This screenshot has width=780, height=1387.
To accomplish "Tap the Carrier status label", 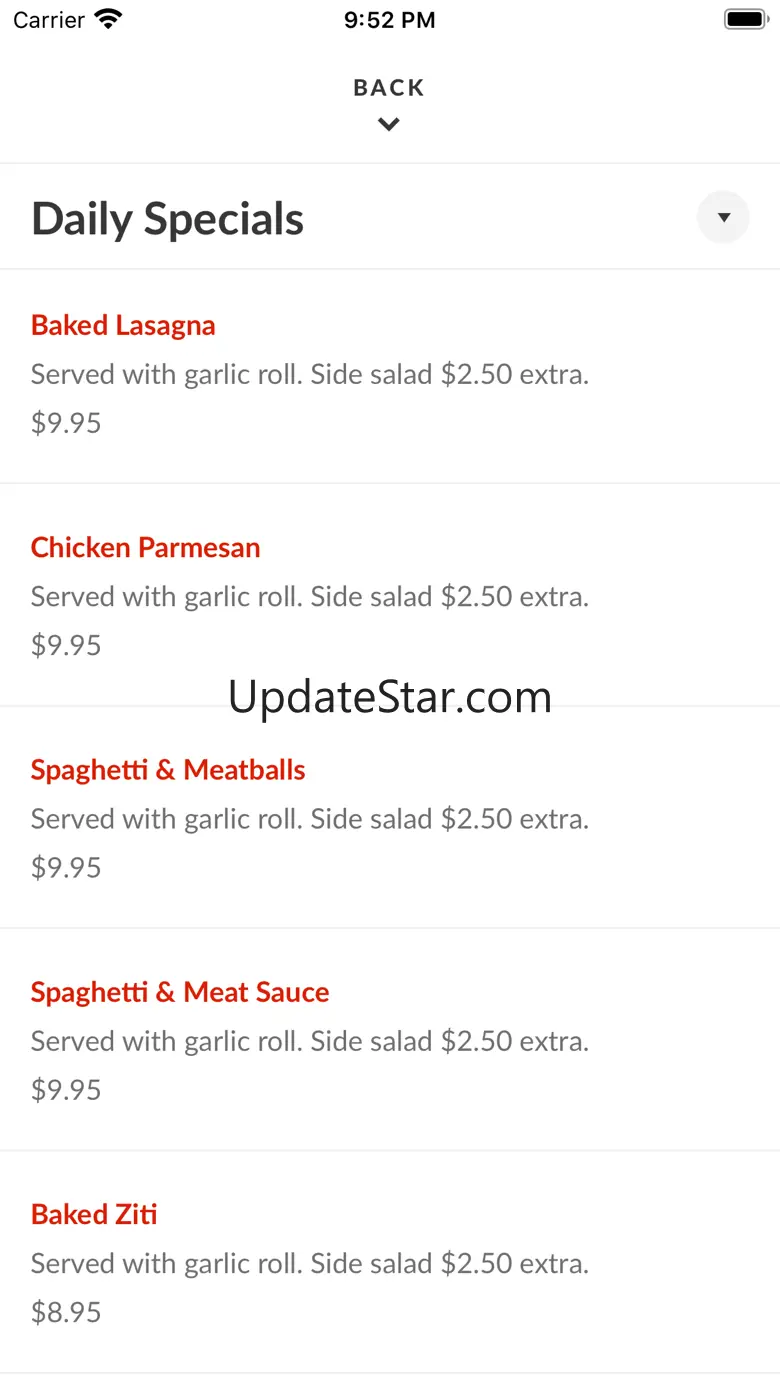I will 49,20.
